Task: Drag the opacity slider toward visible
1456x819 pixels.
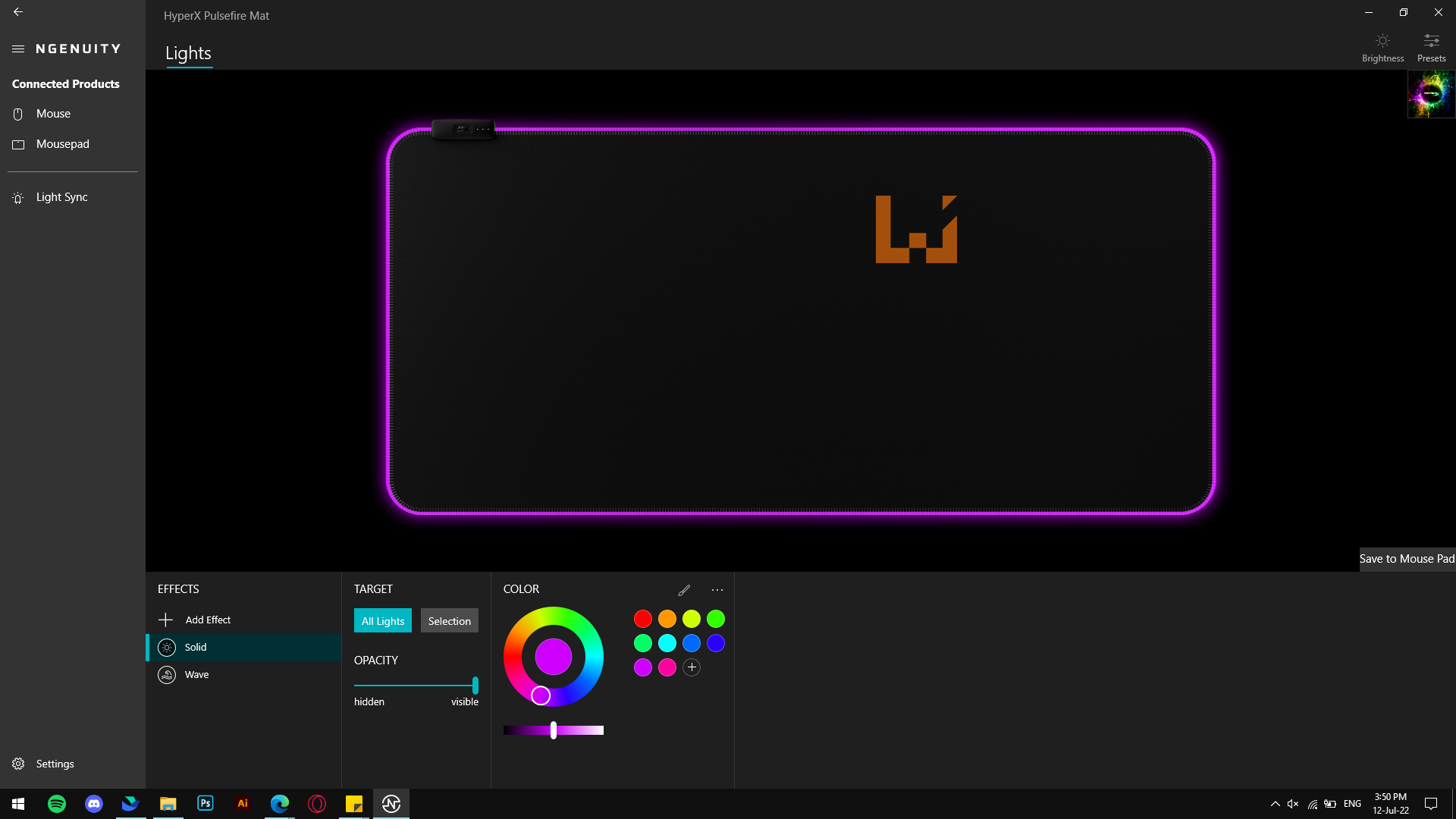Action: click(x=476, y=685)
